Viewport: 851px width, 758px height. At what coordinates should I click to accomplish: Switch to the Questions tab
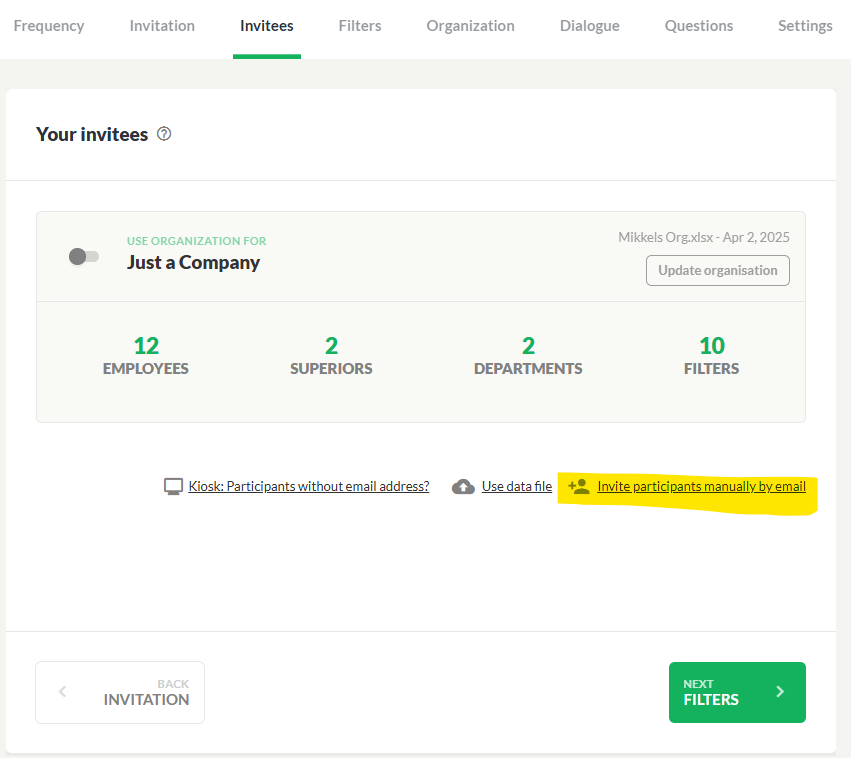698,26
